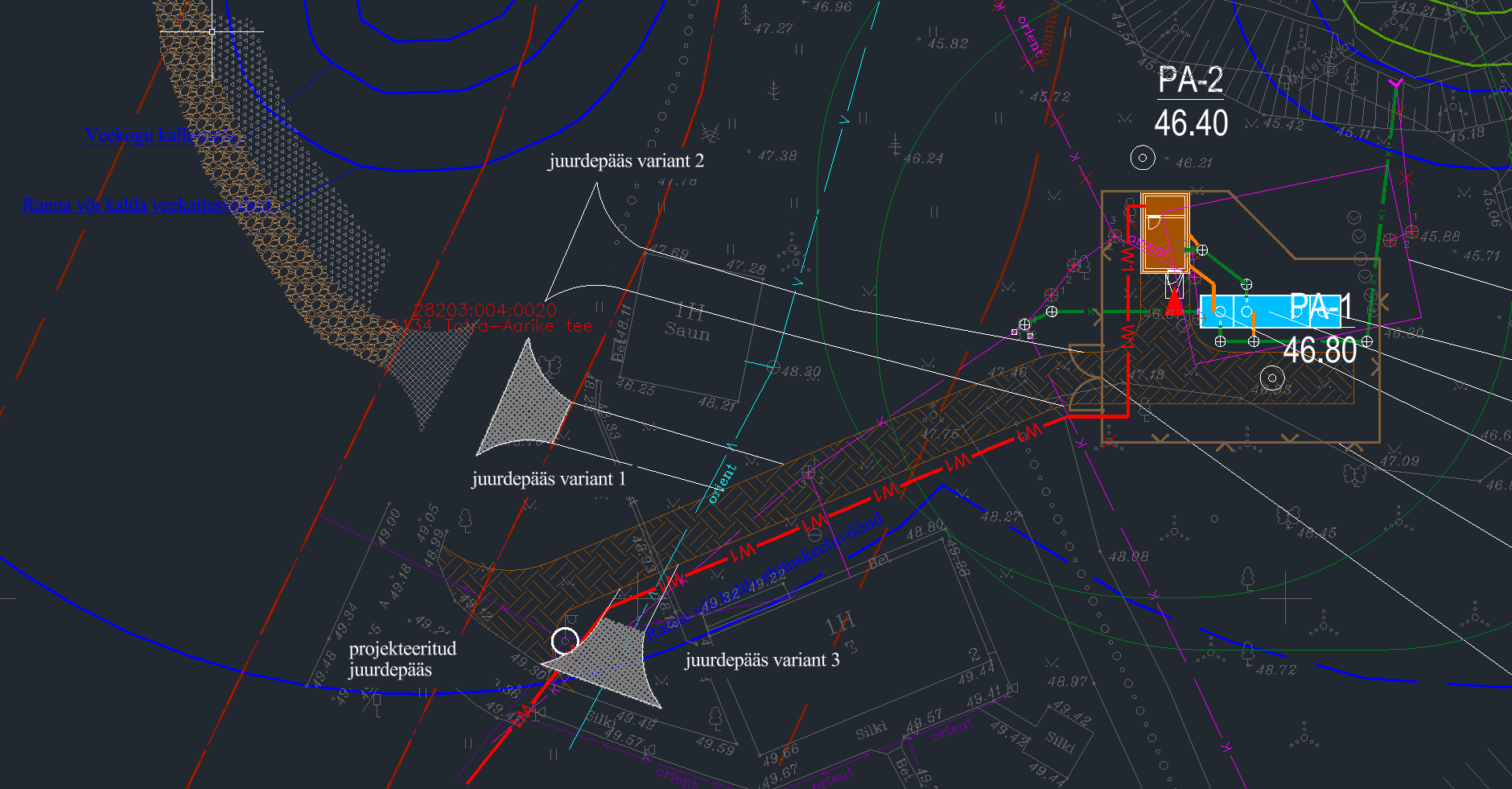Image resolution: width=1512 pixels, height=789 pixels.
Task: Click the 'Veekogu kallasrada' blue underlined label
Action: [x=161, y=135]
